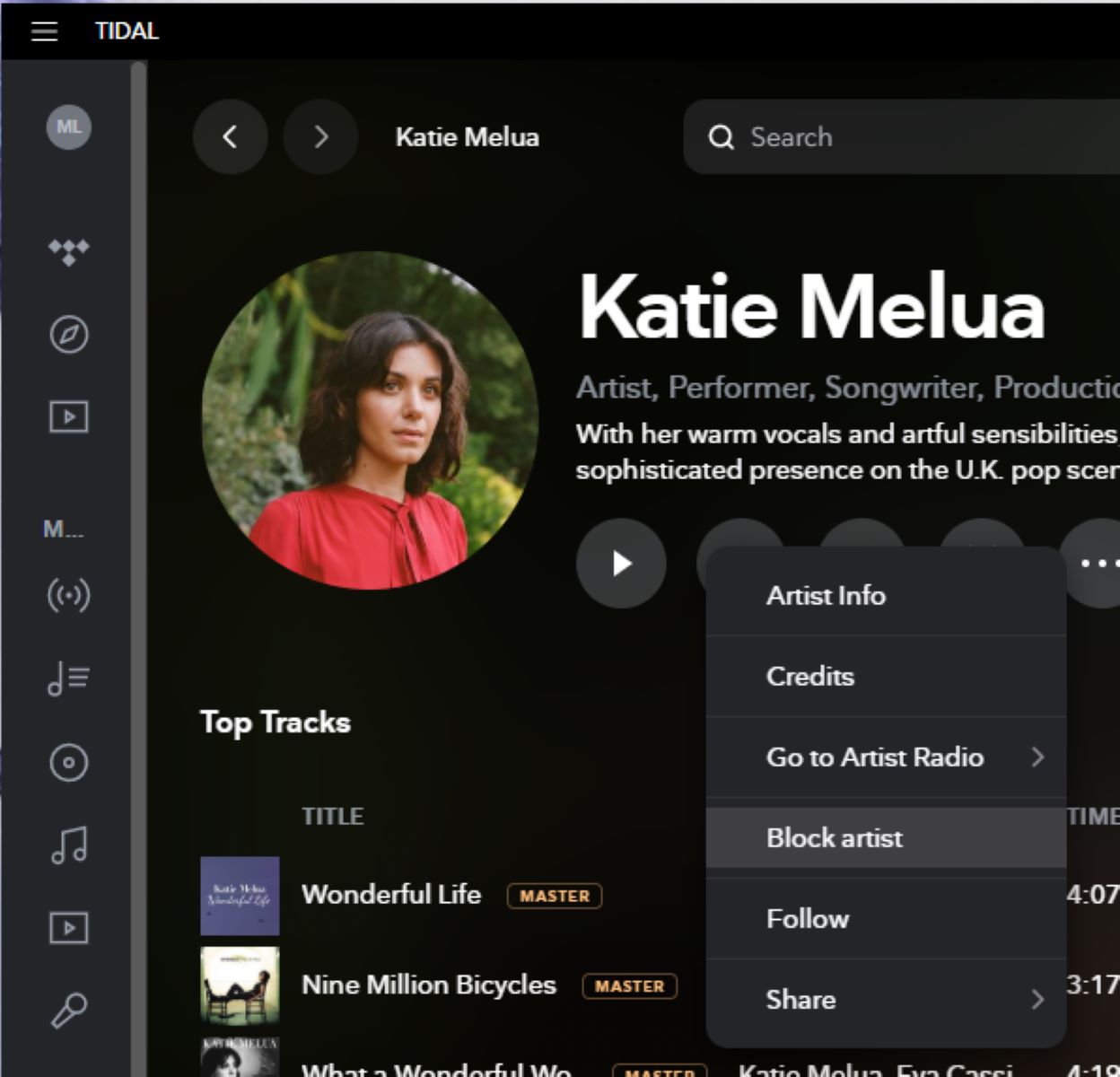The width and height of the screenshot is (1120, 1077).
Task: Open the TIDAL home icon in sidebar
Action: pos(69,252)
